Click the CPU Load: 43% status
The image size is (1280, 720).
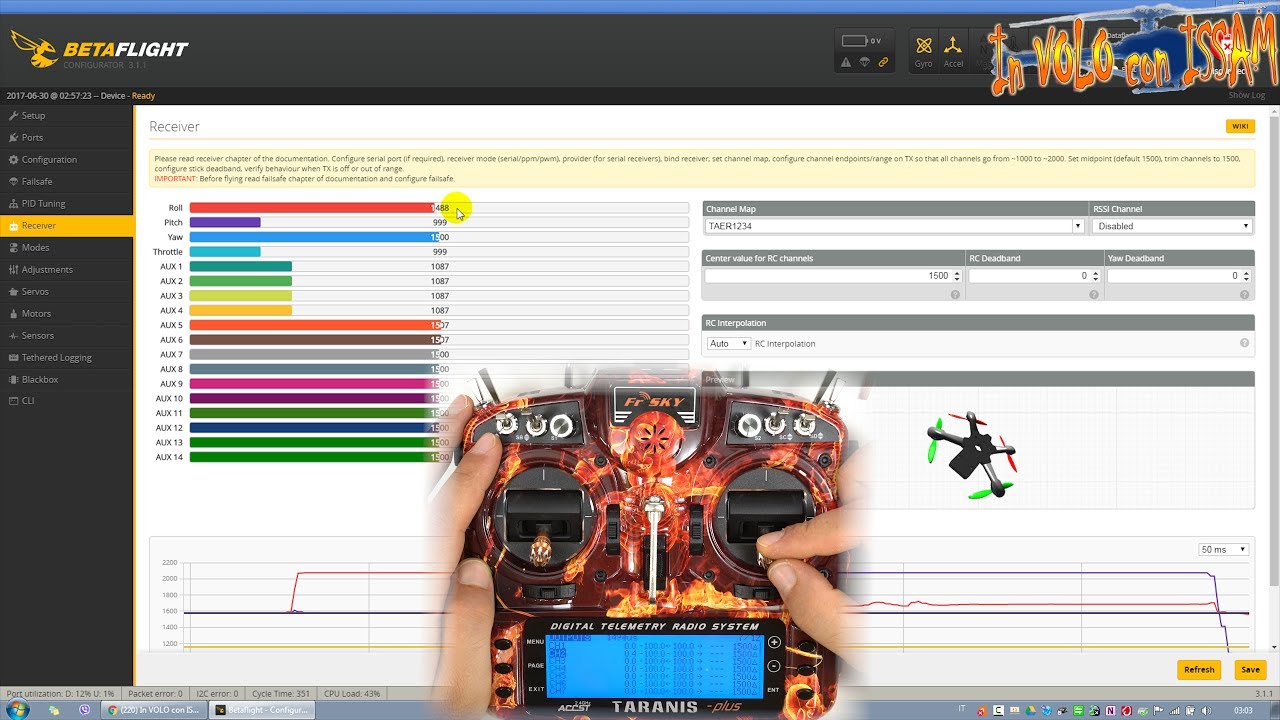tap(353, 693)
